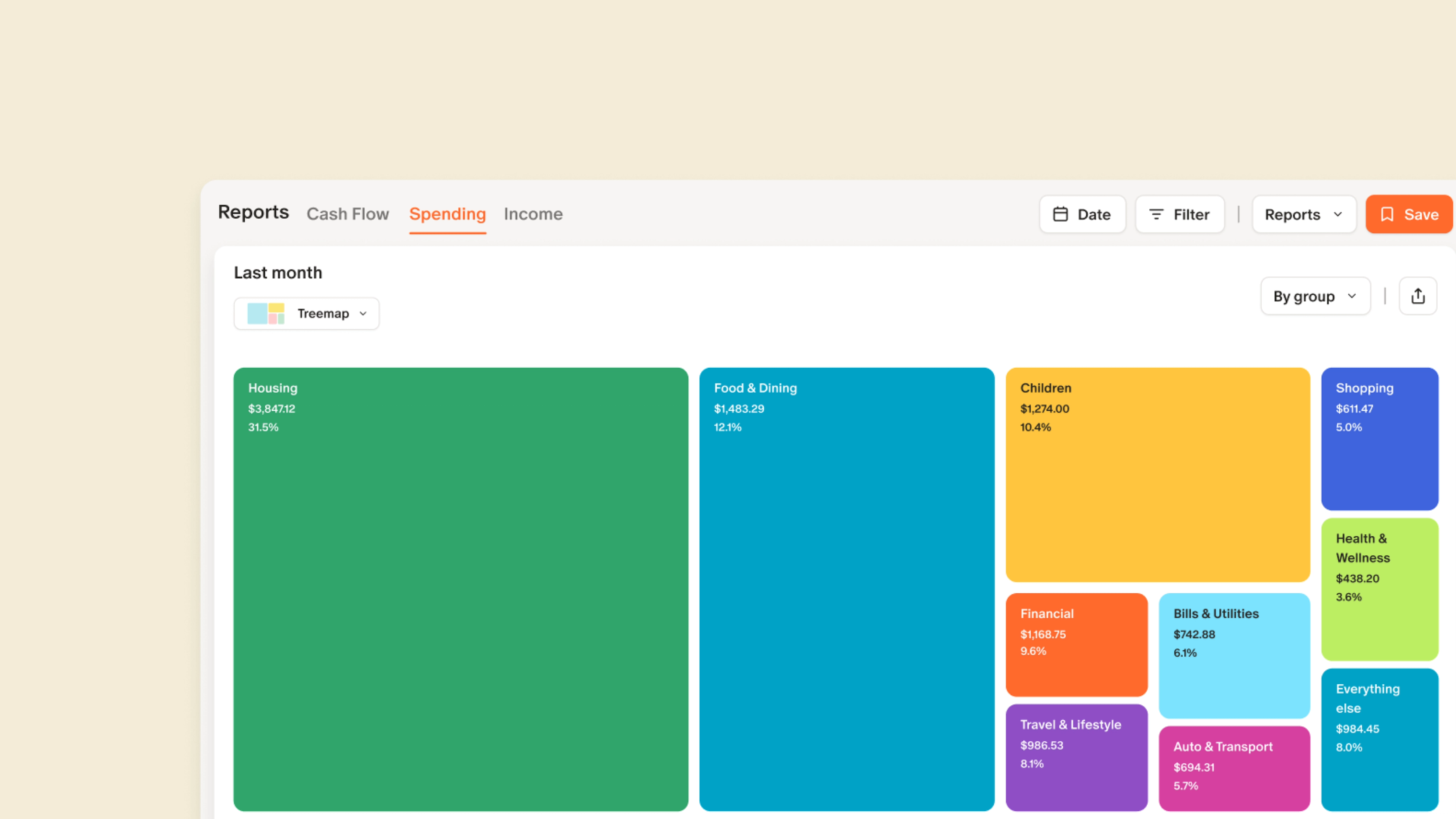Expand the By group dropdown
Viewport: 1456px width, 819px height.
pos(1315,296)
